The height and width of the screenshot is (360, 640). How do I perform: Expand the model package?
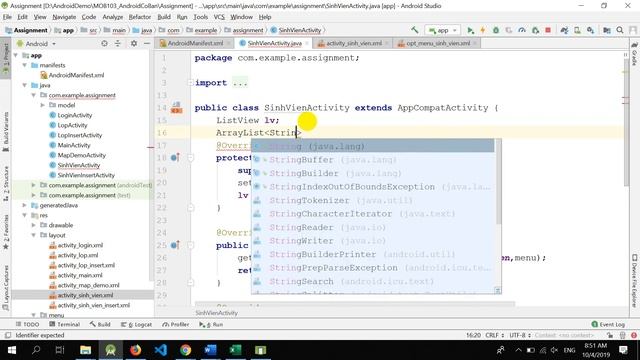pos(42,105)
